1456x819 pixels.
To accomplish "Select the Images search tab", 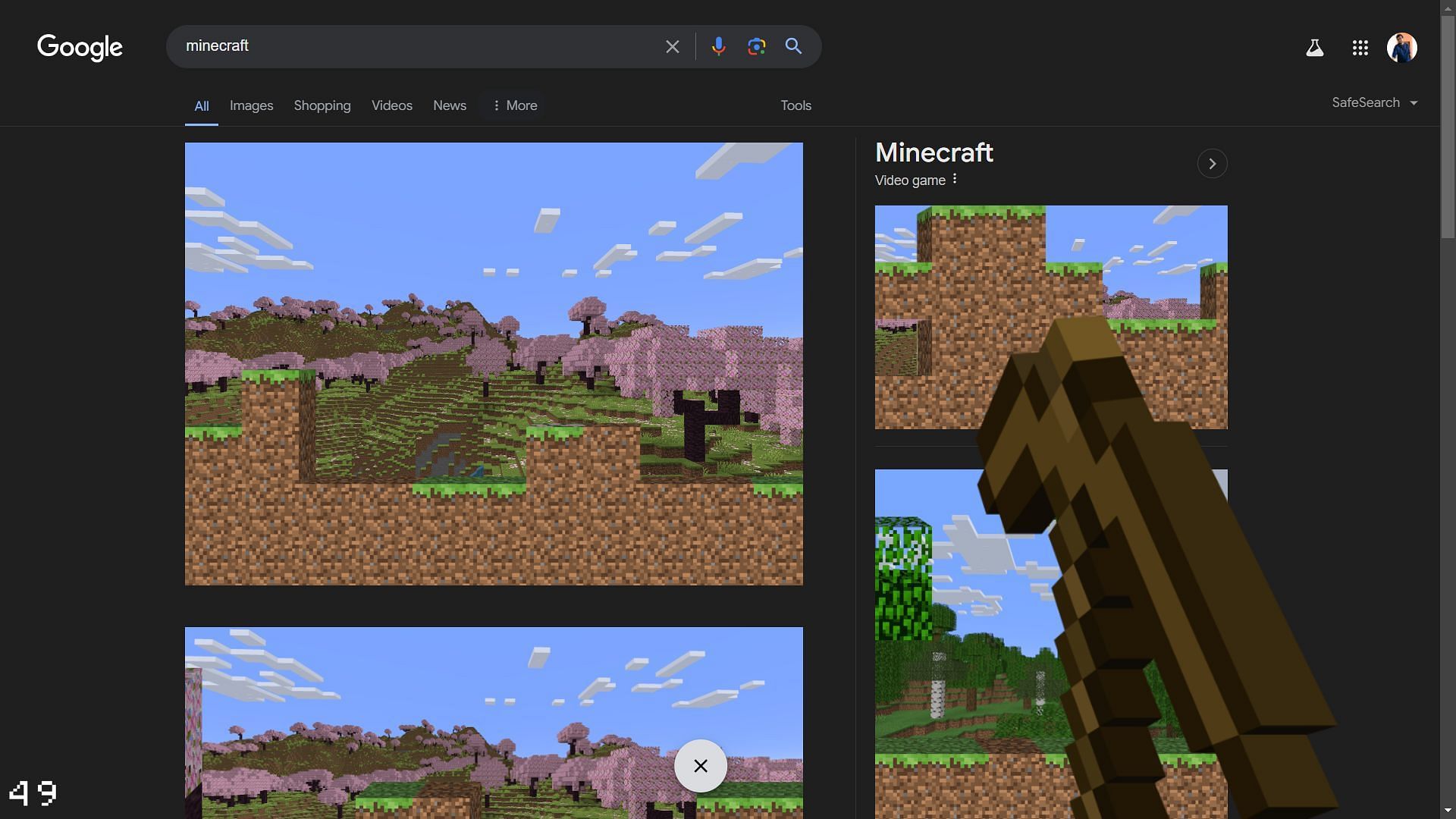I will [251, 104].
